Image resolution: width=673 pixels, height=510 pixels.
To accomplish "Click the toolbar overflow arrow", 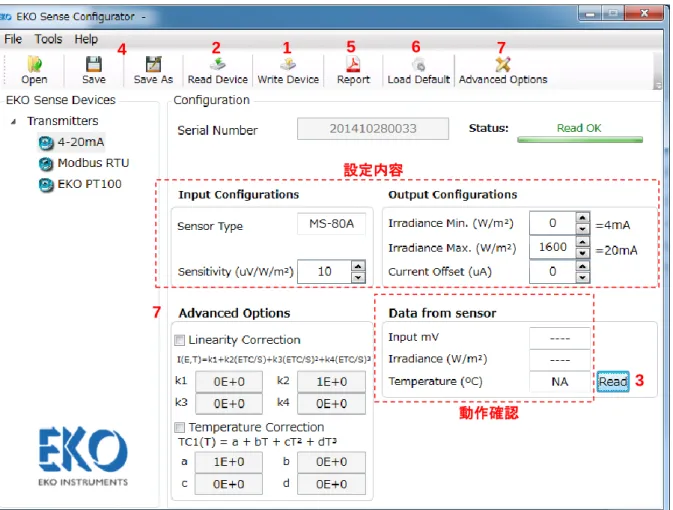I will [658, 85].
